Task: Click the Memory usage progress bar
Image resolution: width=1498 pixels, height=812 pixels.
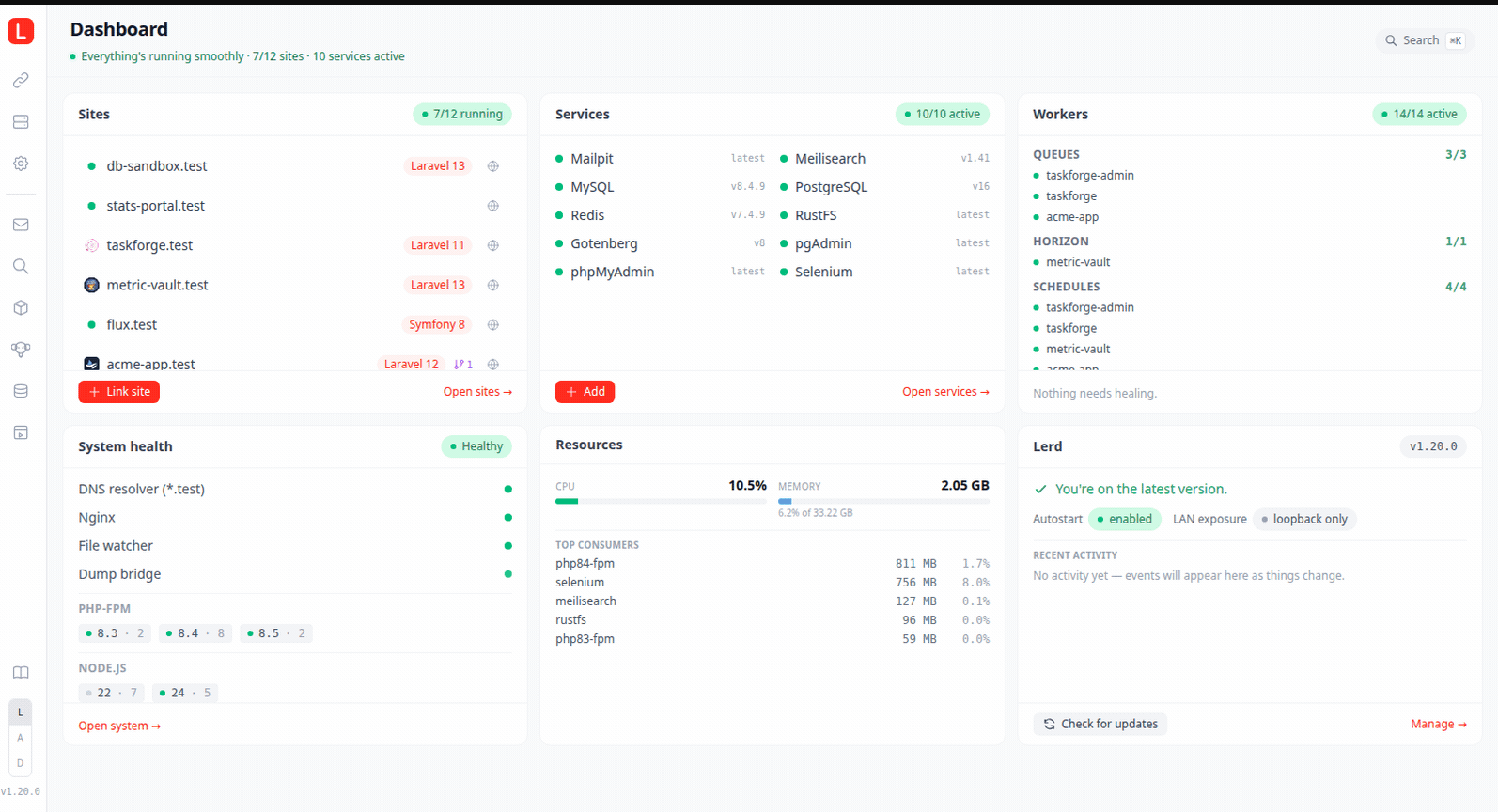Action: 883,502
